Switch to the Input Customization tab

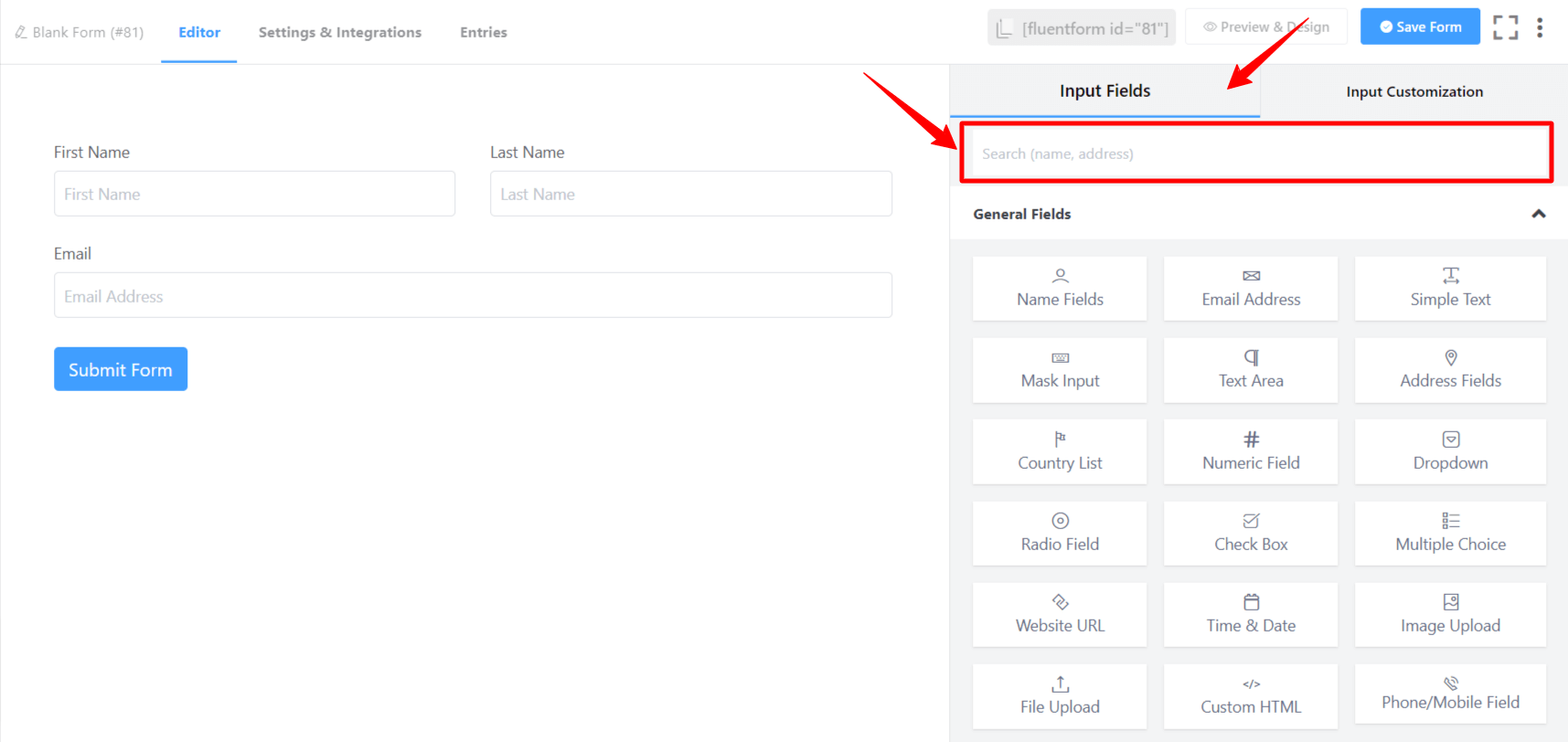click(1414, 91)
